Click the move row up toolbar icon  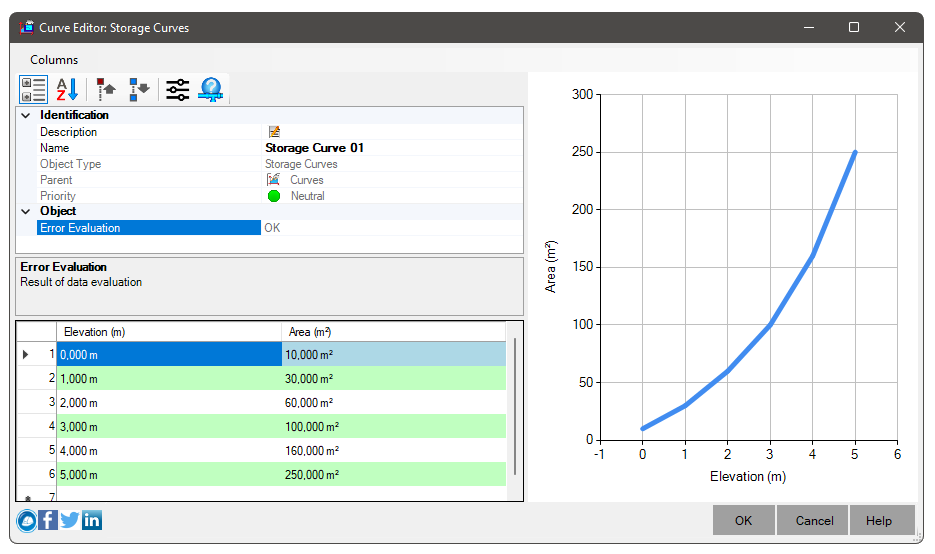pyautogui.click(x=106, y=89)
